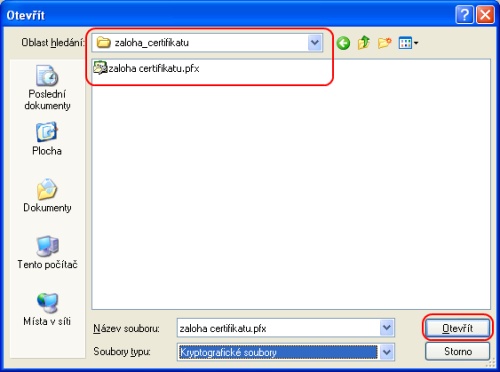
Task: Create a new folder
Action: click(384, 43)
